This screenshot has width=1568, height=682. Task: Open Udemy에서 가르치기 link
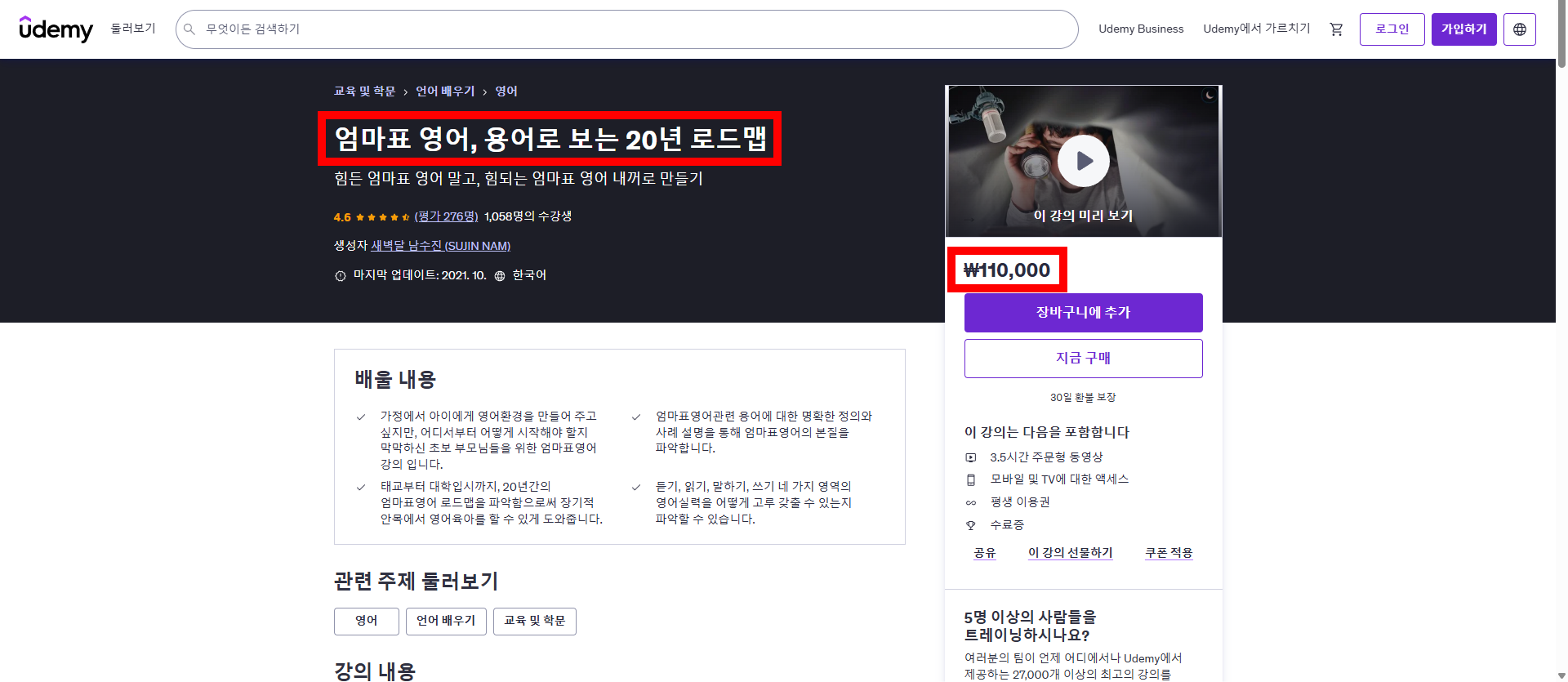click(x=1256, y=29)
